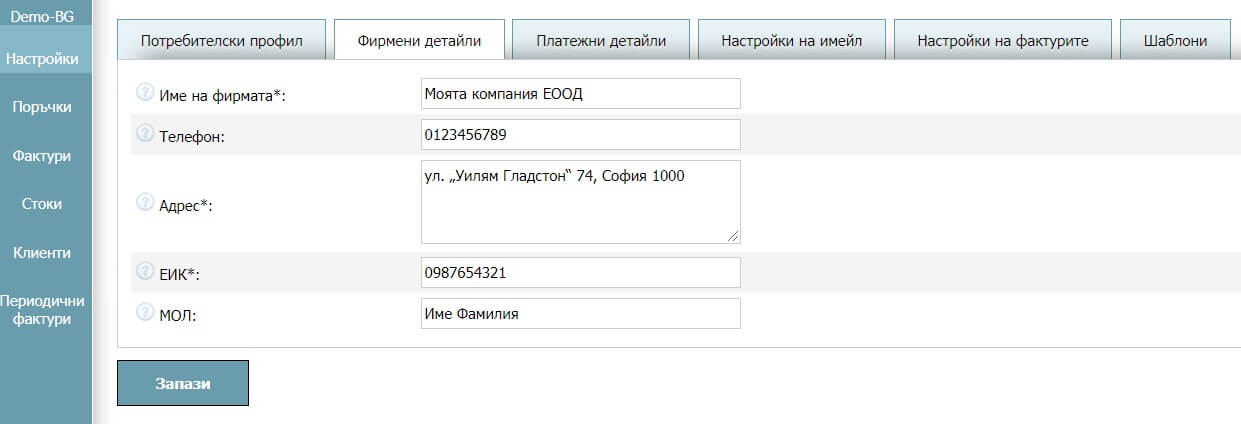Click the МОЛ: label text
The width and height of the screenshot is (1241, 424).
179,314
